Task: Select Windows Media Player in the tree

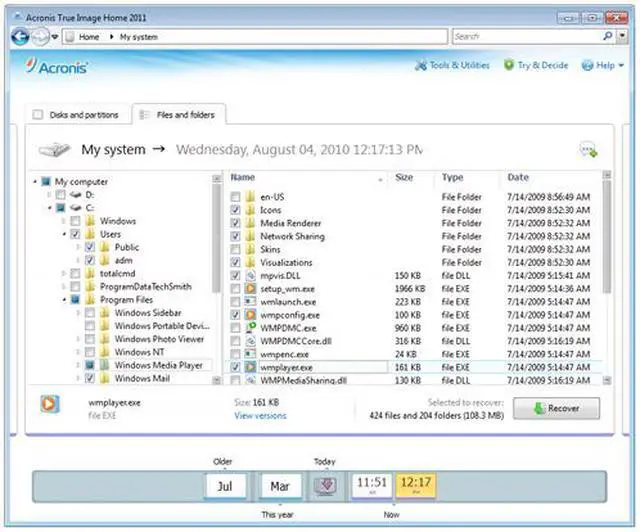Action: (x=158, y=365)
